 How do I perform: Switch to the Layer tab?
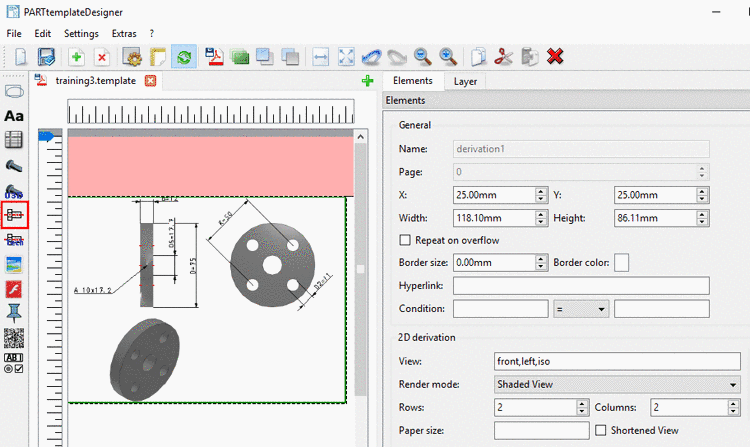465,81
